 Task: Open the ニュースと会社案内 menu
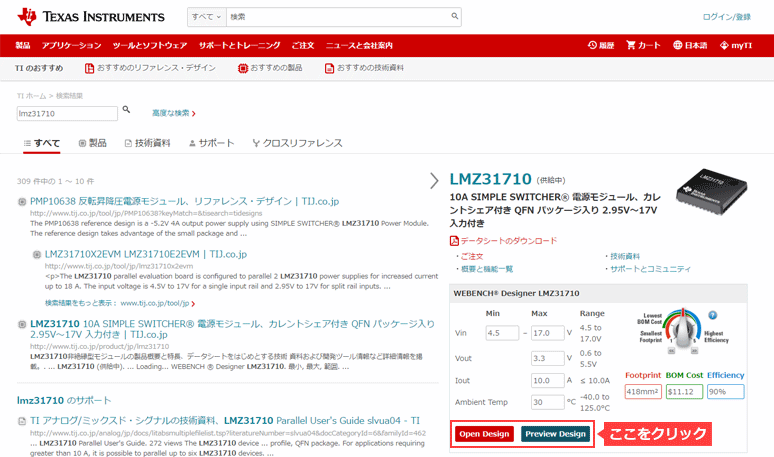(x=359, y=45)
